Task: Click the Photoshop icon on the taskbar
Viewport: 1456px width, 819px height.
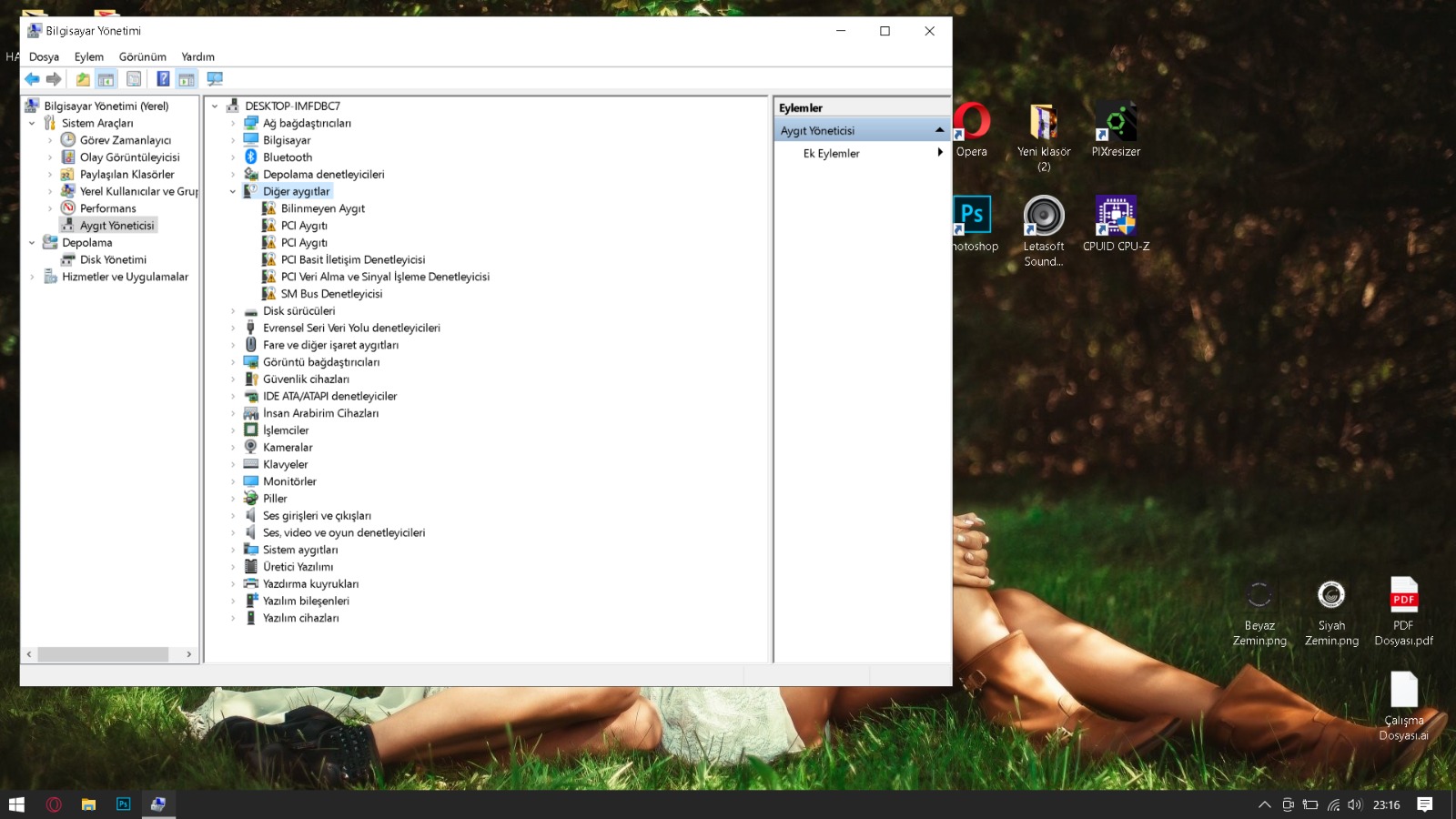Action: [x=123, y=804]
